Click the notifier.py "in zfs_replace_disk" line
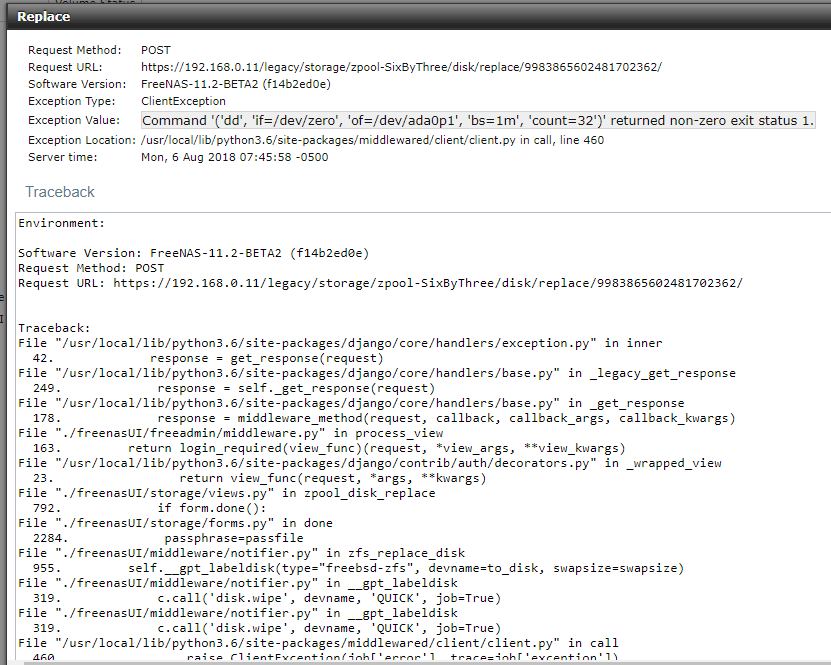Image resolution: width=831 pixels, height=665 pixels. [x=242, y=552]
